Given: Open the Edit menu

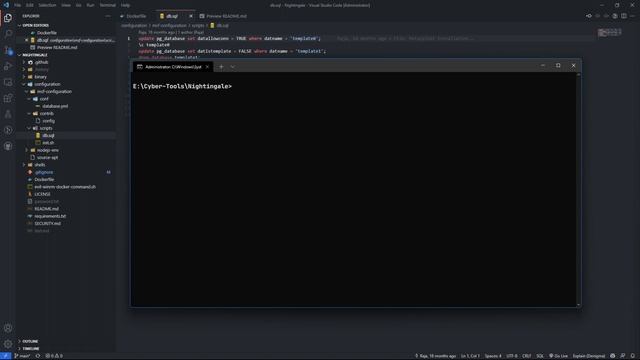Looking at the screenshot, I should click(x=30, y=5).
